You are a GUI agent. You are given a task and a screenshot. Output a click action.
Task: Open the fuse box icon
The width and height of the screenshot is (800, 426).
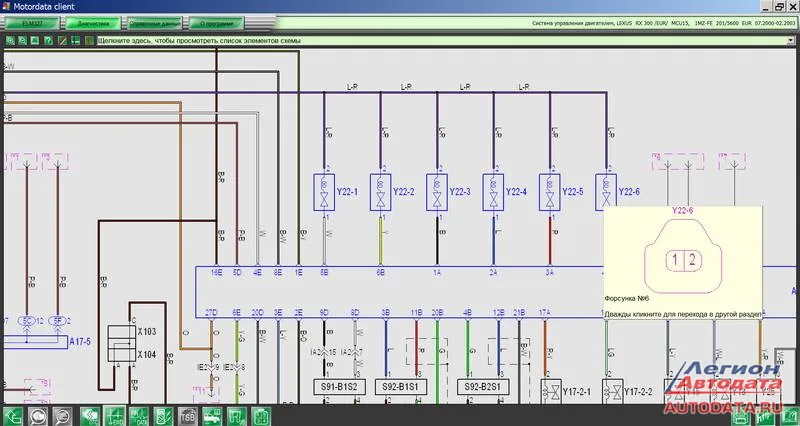(261, 416)
